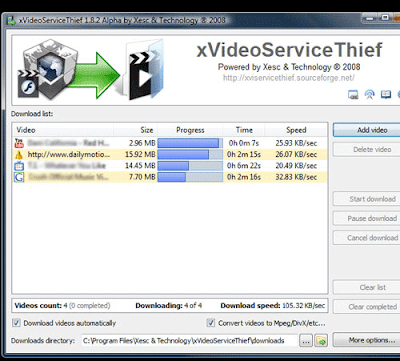The width and height of the screenshot is (400, 361).
Task: Click the app icon in the title bar
Action: (12, 21)
